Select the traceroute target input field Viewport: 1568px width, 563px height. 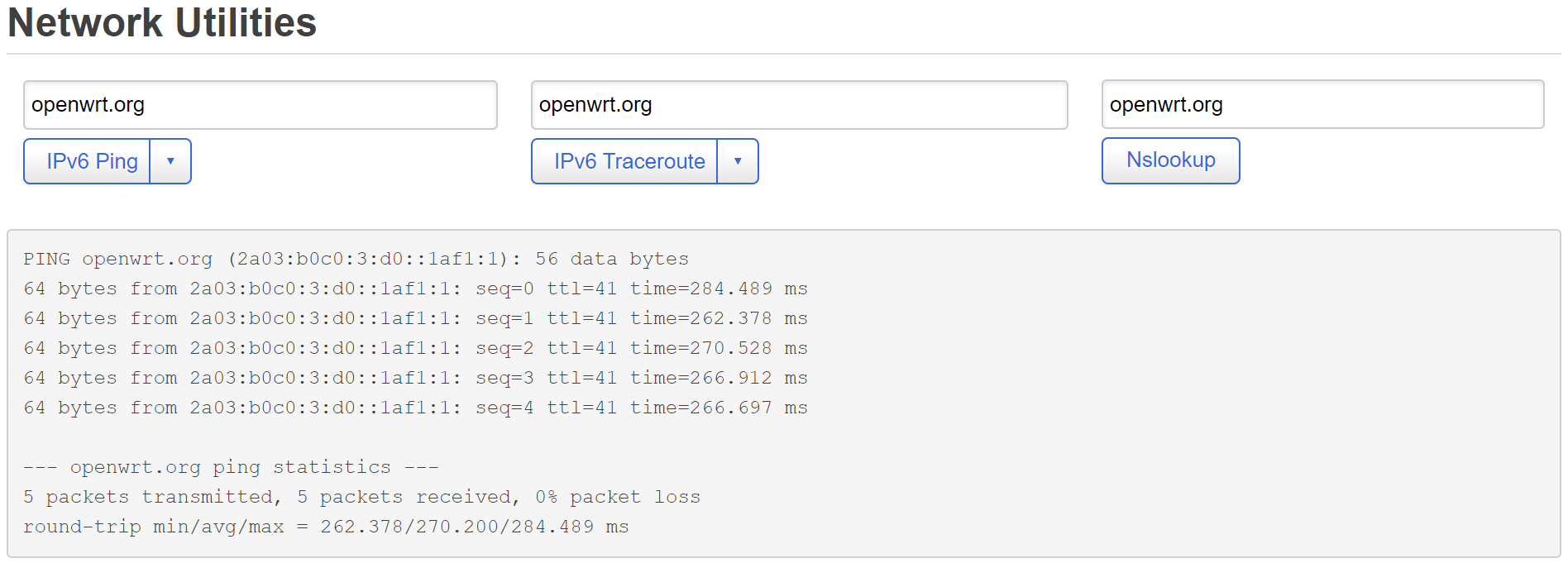(x=799, y=104)
